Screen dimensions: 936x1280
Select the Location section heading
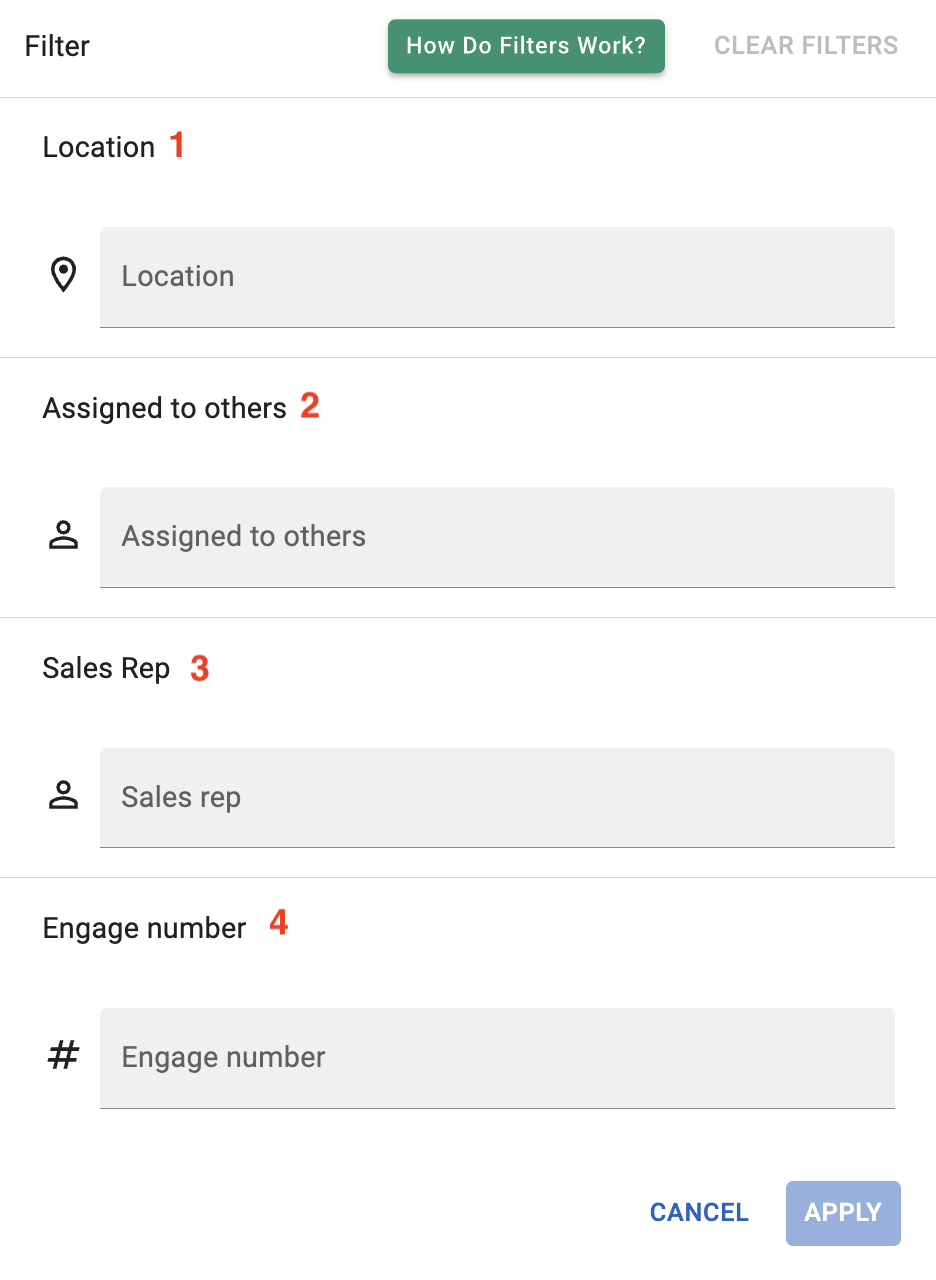[x=100, y=147]
